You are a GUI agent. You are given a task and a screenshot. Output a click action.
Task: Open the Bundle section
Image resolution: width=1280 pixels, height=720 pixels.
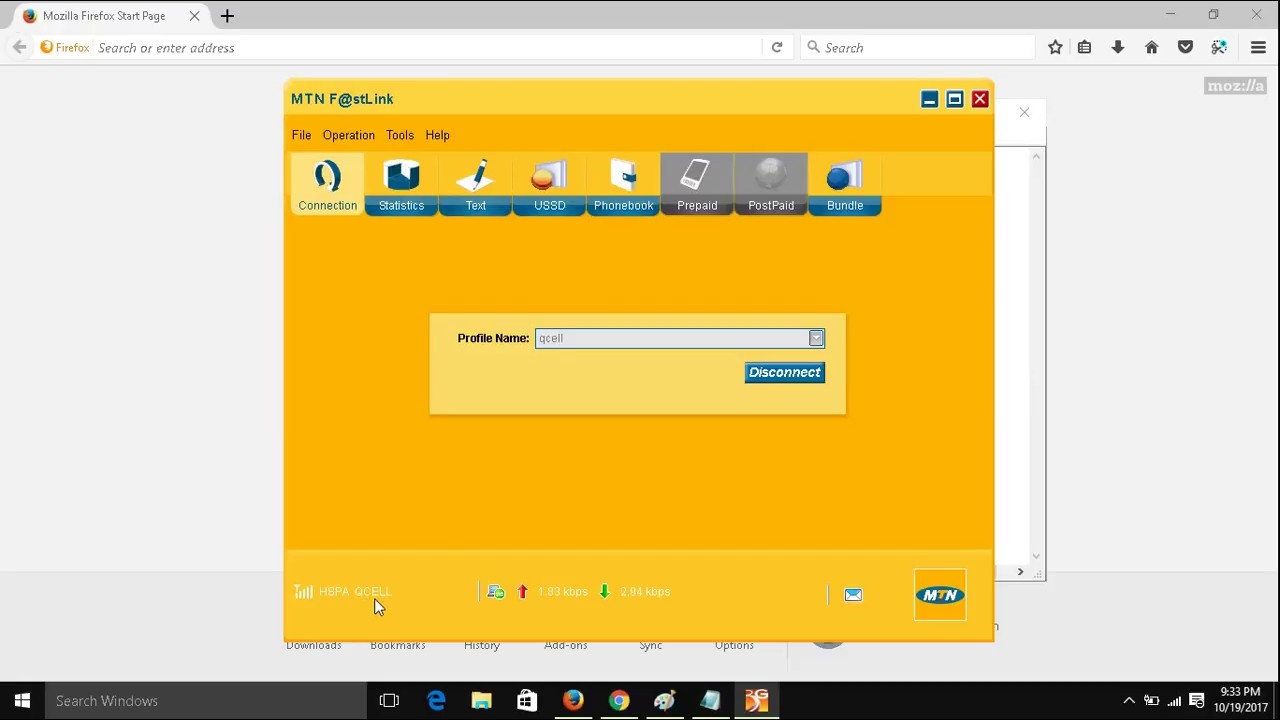click(845, 184)
